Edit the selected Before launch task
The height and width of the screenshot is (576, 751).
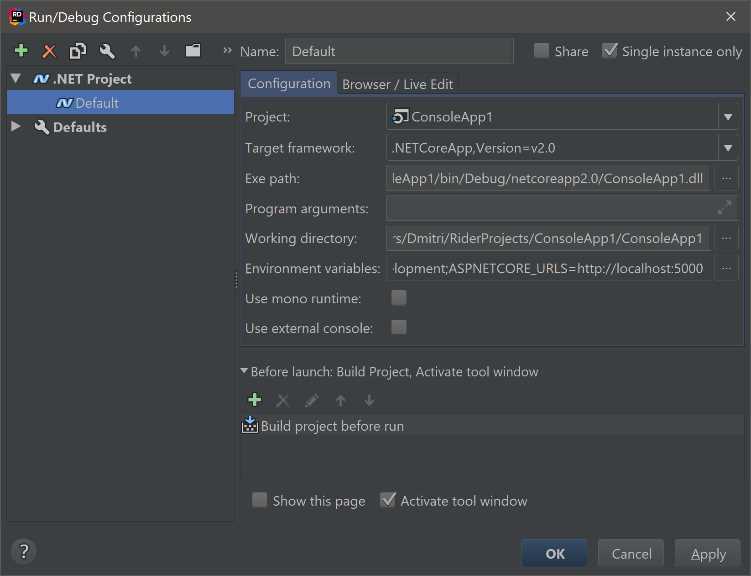311,400
